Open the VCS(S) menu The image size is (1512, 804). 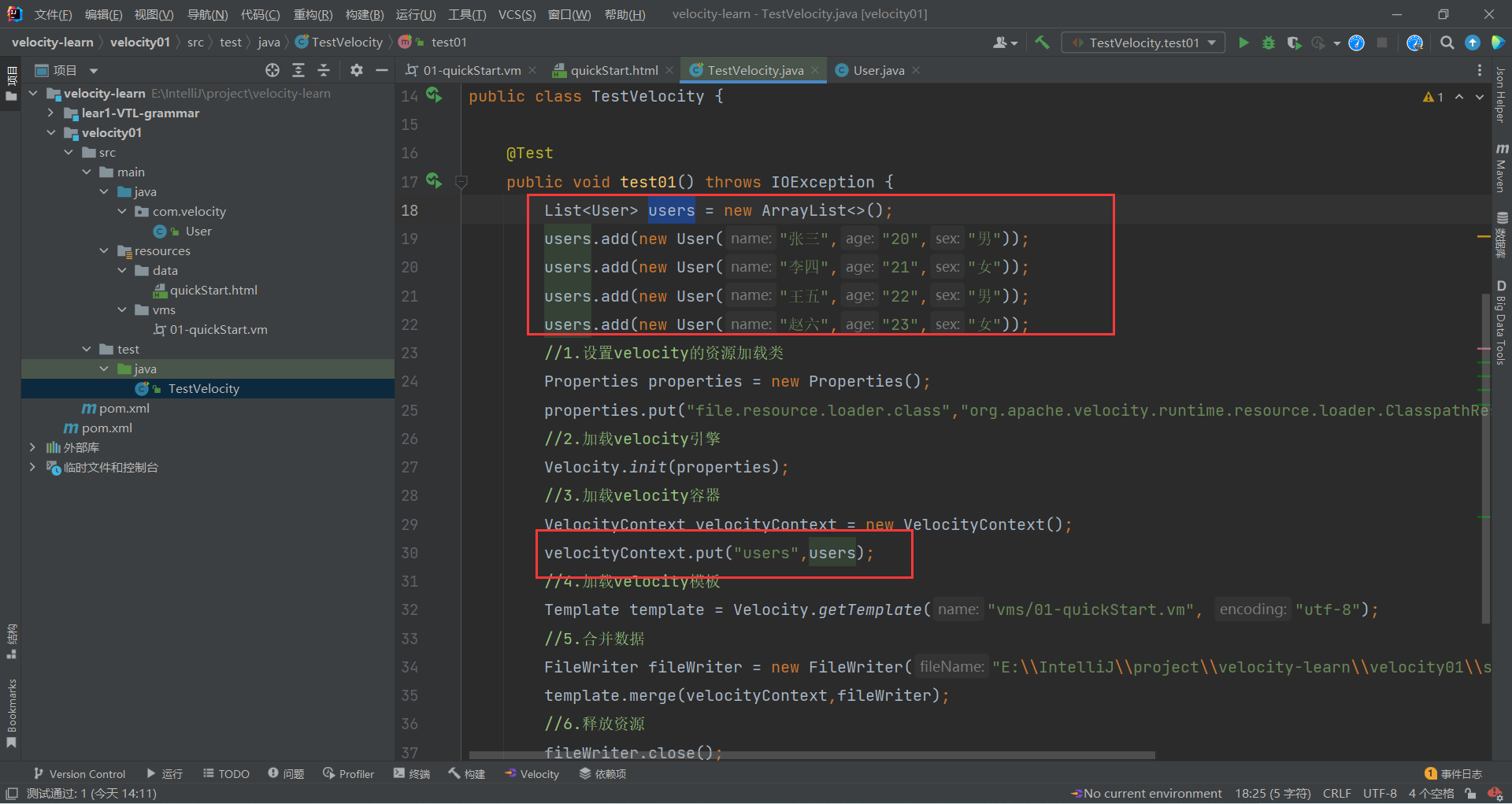click(517, 14)
